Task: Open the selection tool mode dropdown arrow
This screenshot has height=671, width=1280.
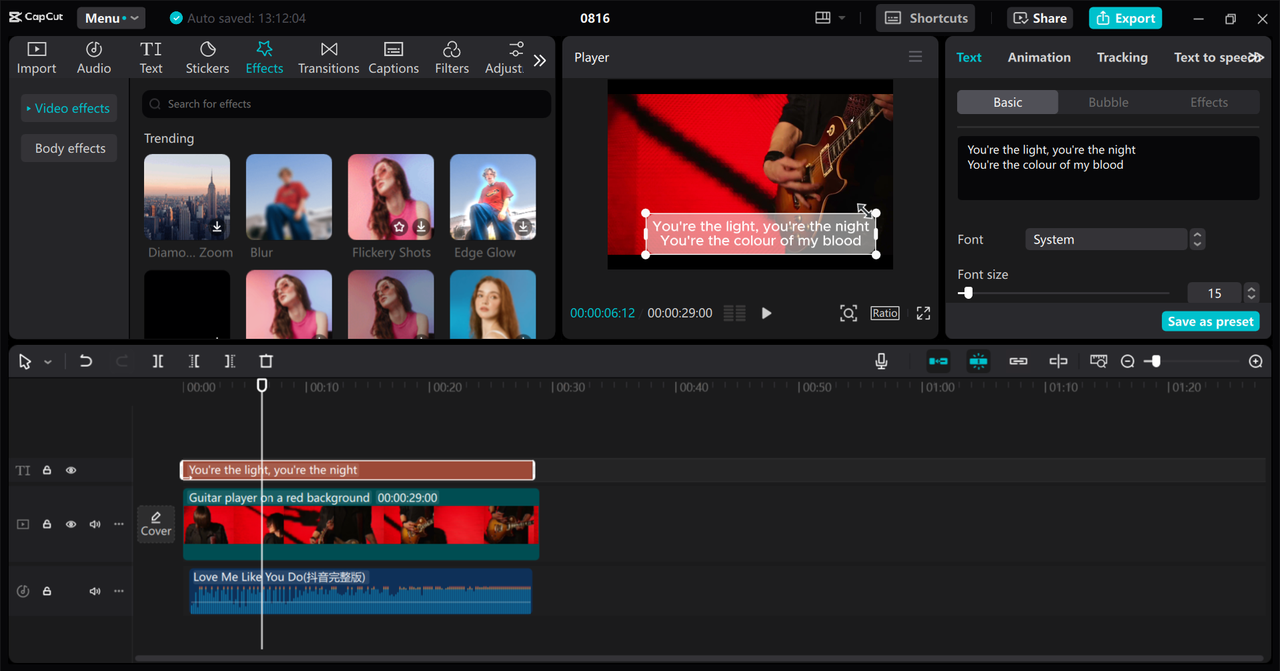Action: click(47, 362)
